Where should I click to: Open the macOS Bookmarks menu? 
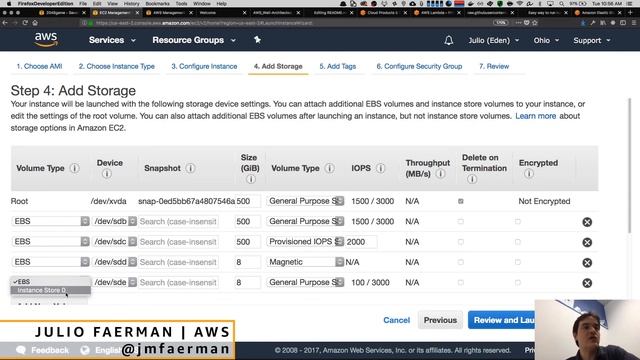pyautogui.click(x=158, y=3)
